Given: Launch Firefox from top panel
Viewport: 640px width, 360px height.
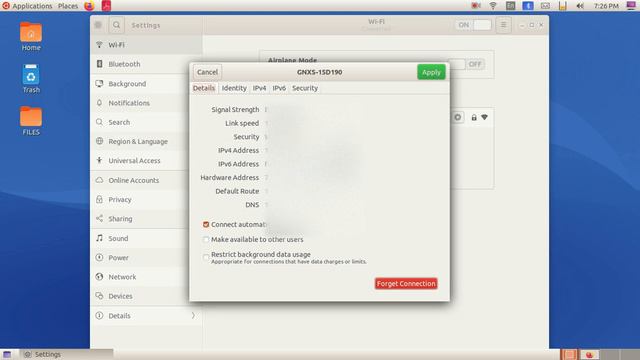Looking at the screenshot, I should 89,6.
